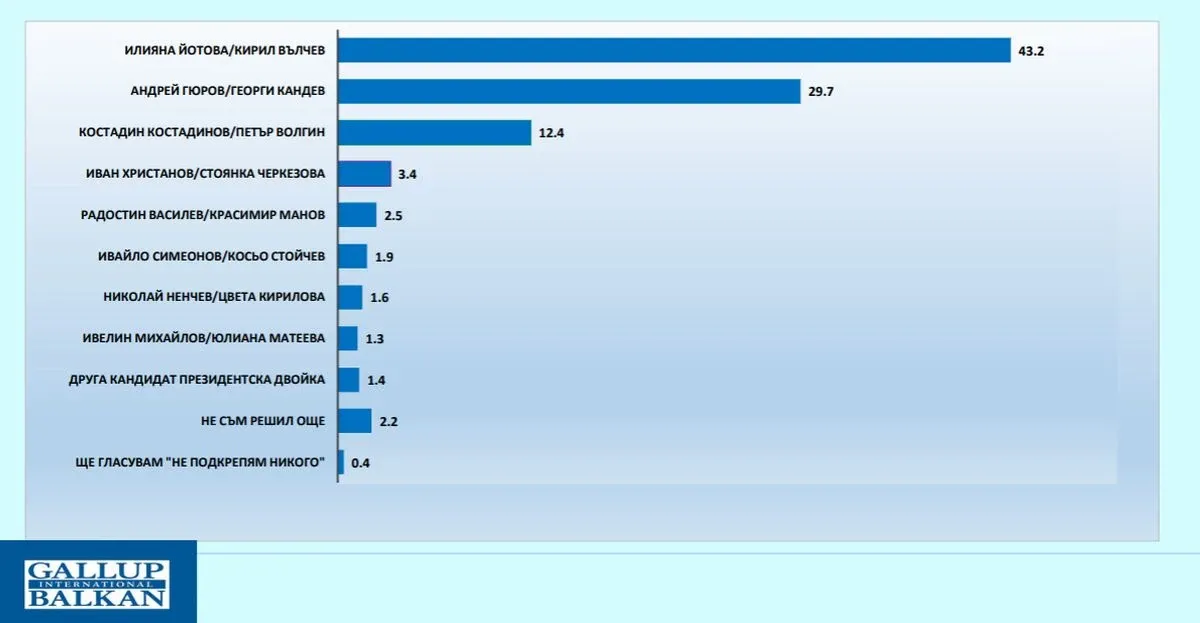Select the label РАДОСТИН ВАСИЛЕВ/КРАСИМИР МАНОВ
The width and height of the screenshot is (1200, 623).
[203, 215]
